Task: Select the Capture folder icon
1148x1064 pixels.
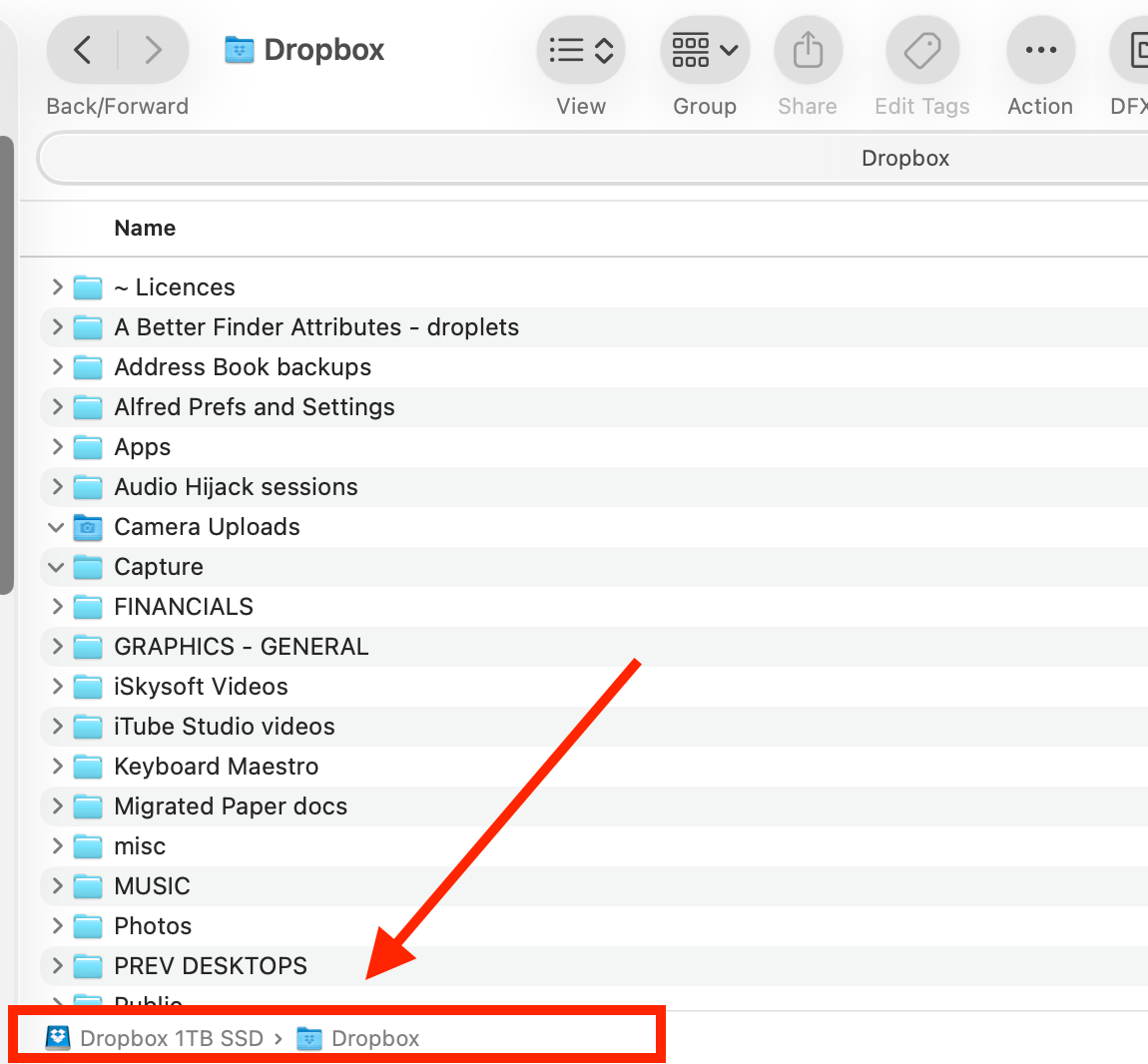Action: click(88, 566)
